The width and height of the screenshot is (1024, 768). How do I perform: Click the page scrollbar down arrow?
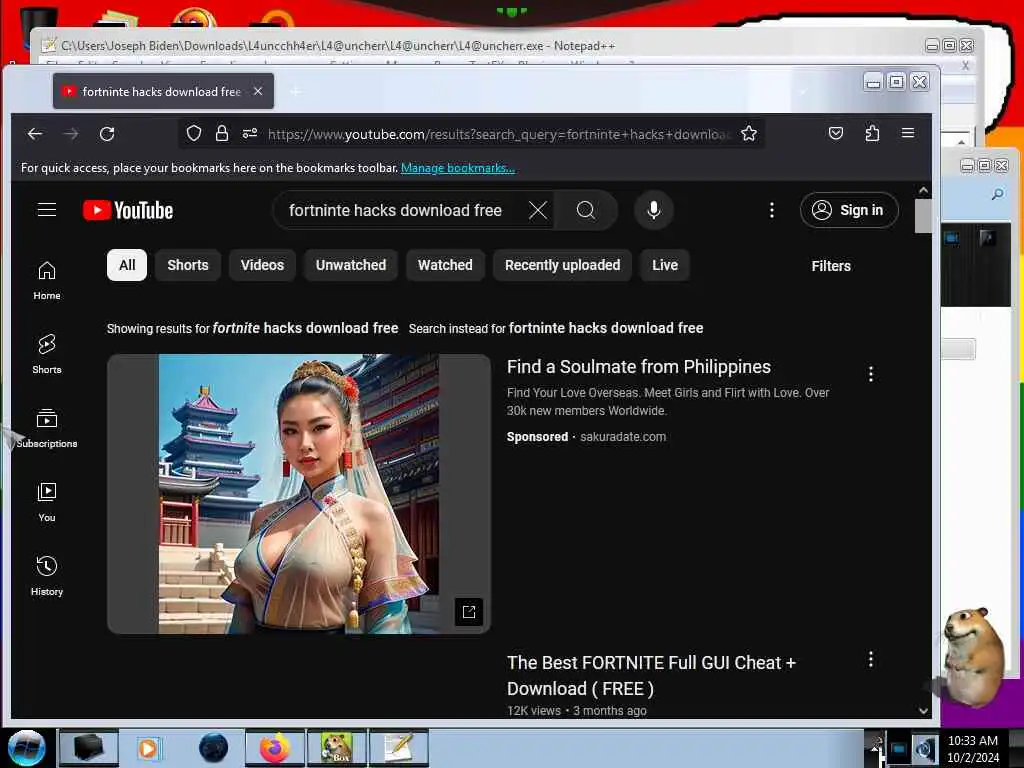(x=923, y=711)
